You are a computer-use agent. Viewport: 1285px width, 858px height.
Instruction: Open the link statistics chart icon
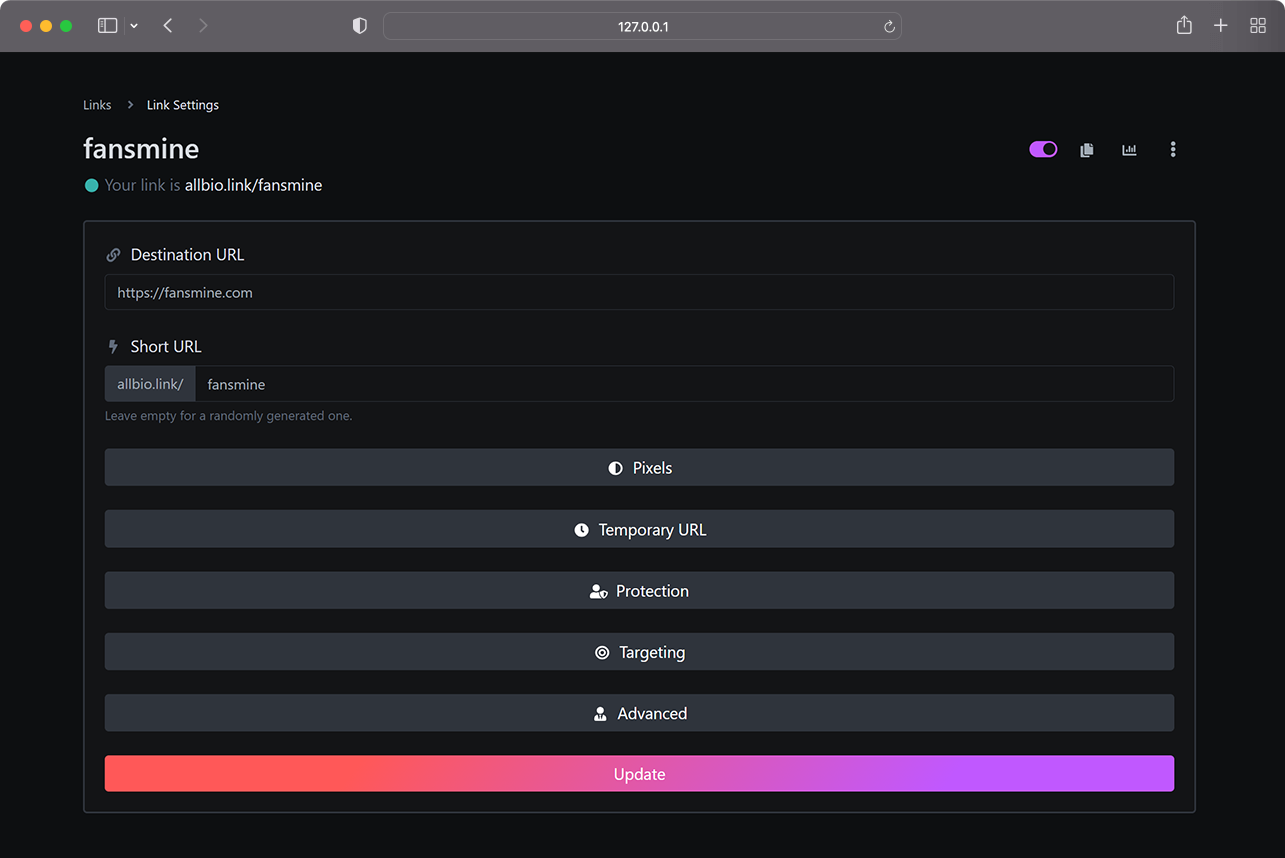1129,150
